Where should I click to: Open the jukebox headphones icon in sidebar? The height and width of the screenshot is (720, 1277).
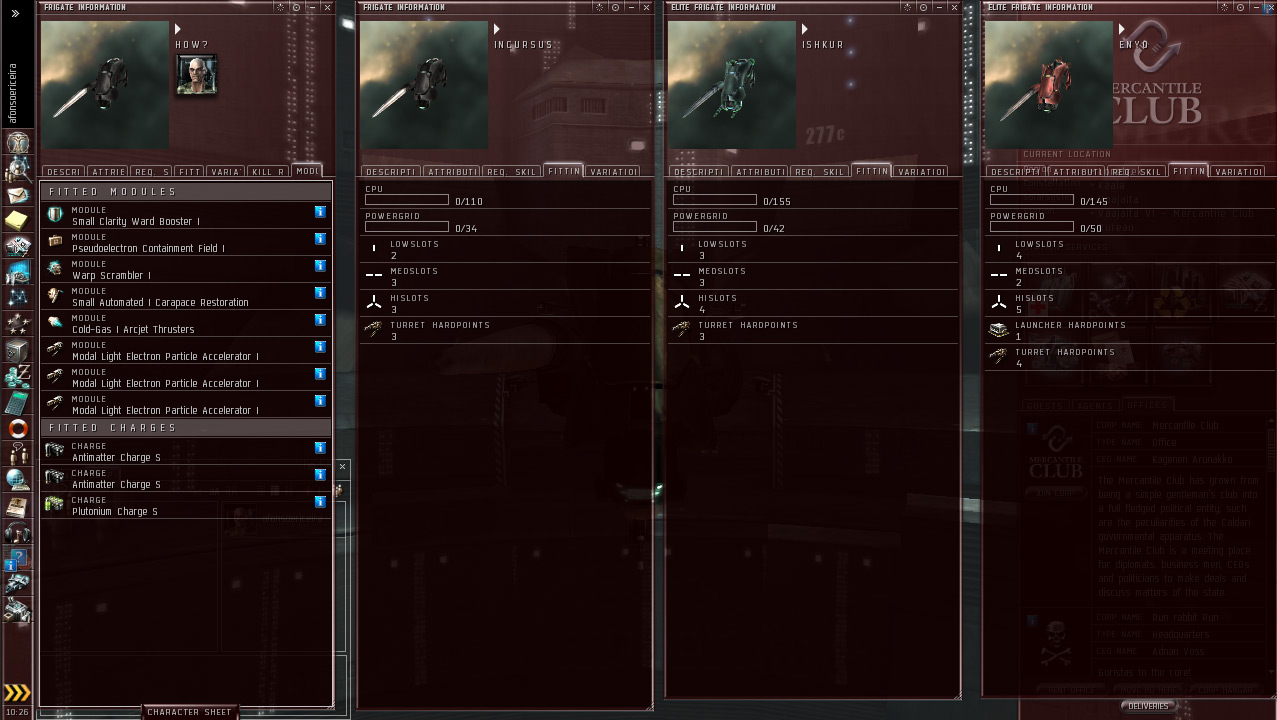pyautogui.click(x=17, y=533)
